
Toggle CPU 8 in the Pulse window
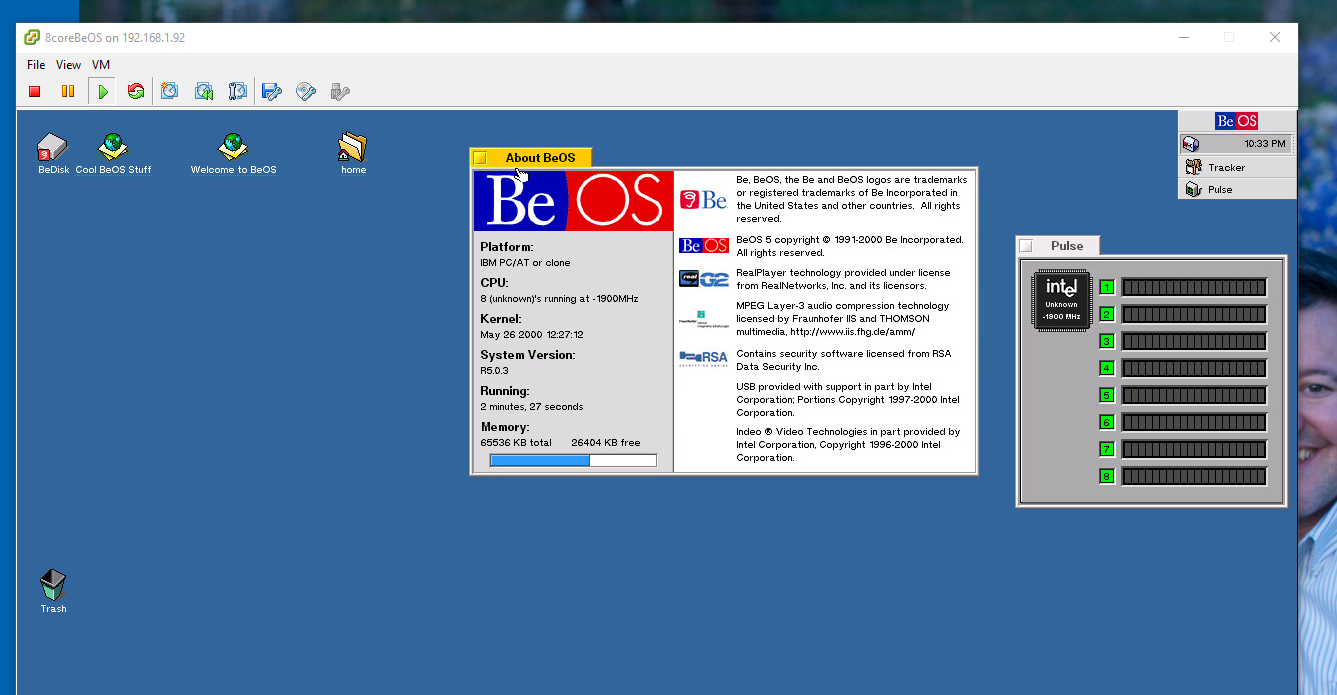[x=1106, y=476]
